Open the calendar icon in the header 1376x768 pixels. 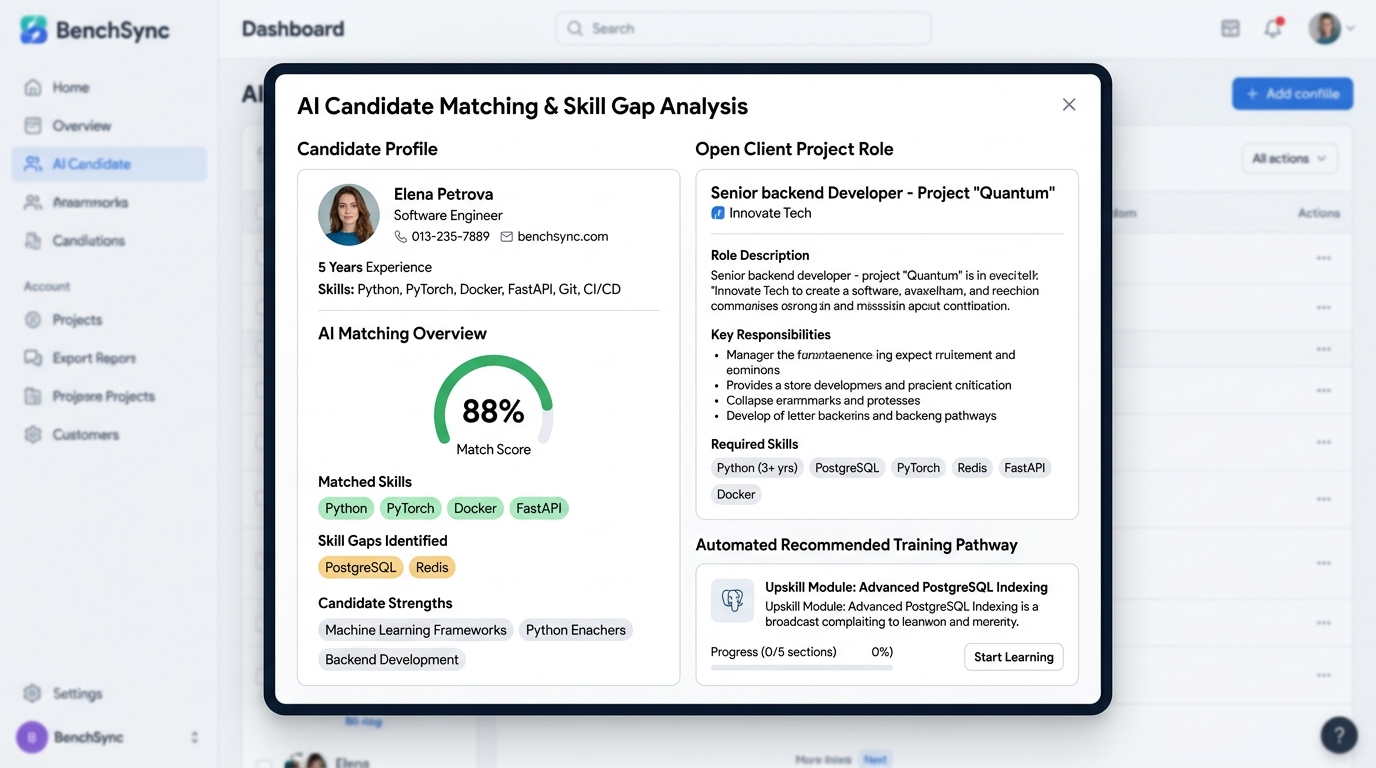tap(1231, 29)
